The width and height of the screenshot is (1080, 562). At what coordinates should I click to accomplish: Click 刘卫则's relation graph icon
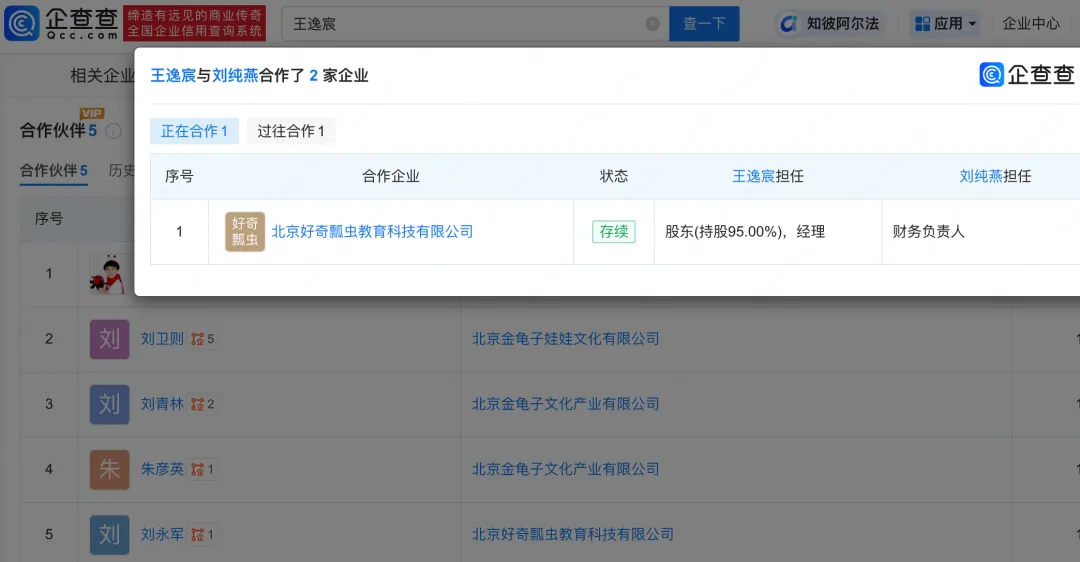click(198, 339)
